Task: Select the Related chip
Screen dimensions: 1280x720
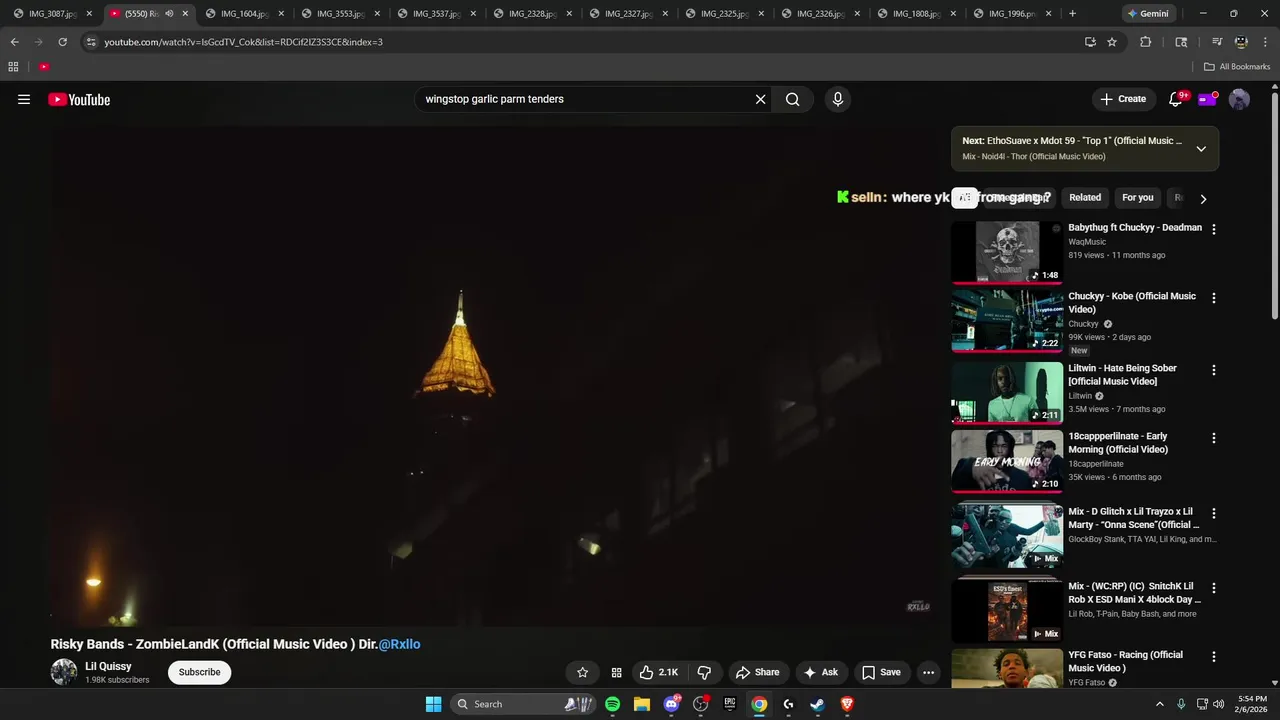Action: click(1085, 198)
